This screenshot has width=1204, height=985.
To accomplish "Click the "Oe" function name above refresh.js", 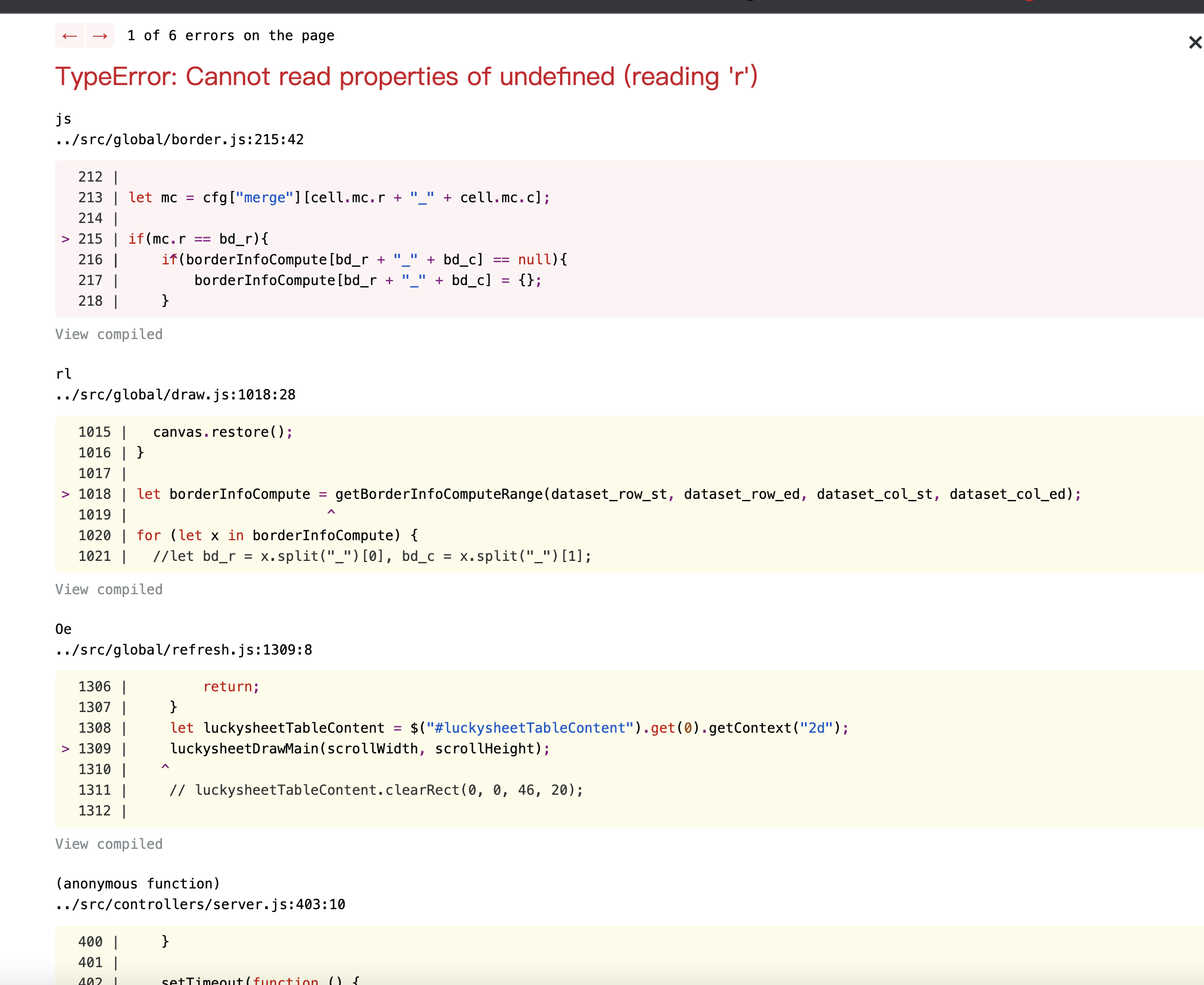I will tap(63, 629).
